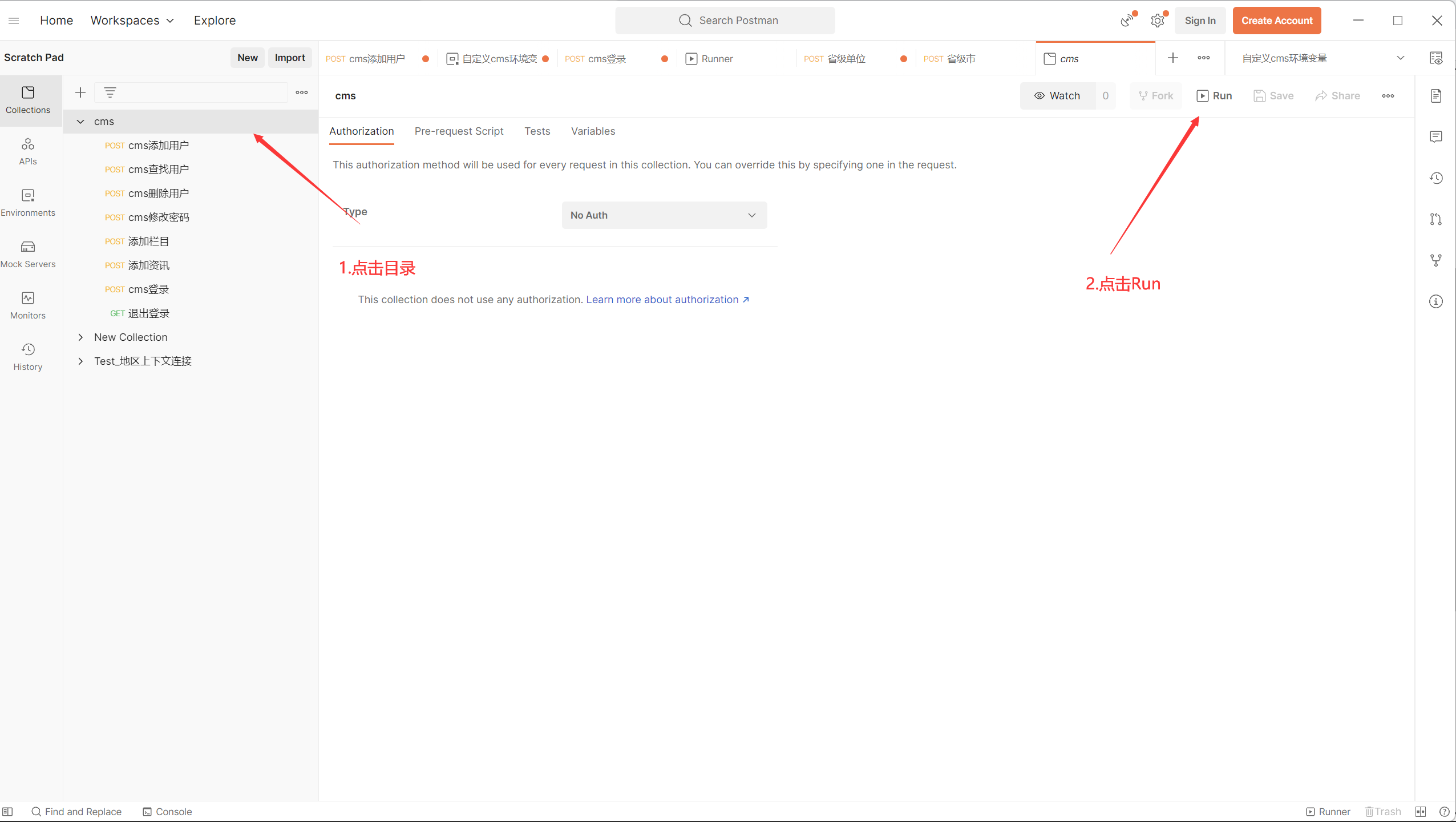Open the Environments sidebar panel
Image resolution: width=1456 pixels, height=822 pixels.
[x=28, y=202]
